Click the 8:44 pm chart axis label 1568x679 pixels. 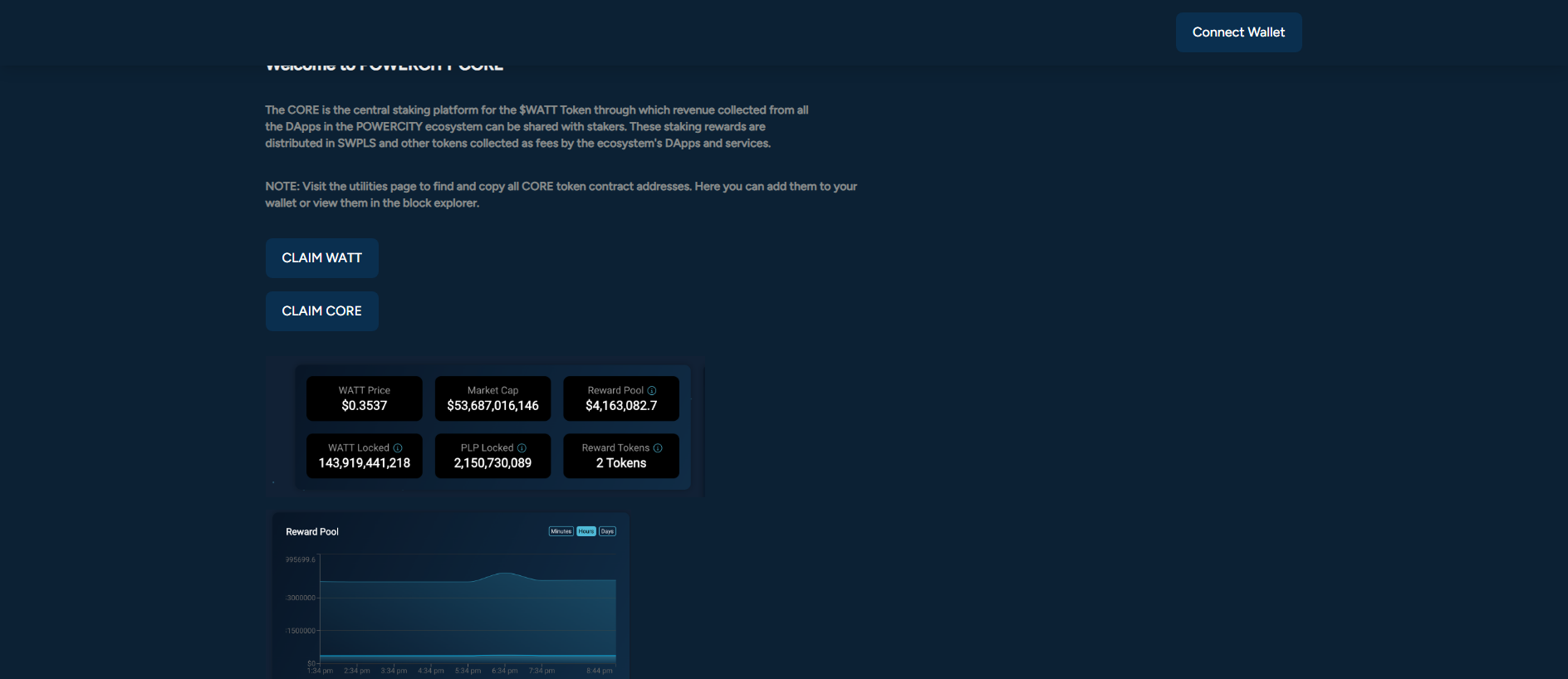600,671
